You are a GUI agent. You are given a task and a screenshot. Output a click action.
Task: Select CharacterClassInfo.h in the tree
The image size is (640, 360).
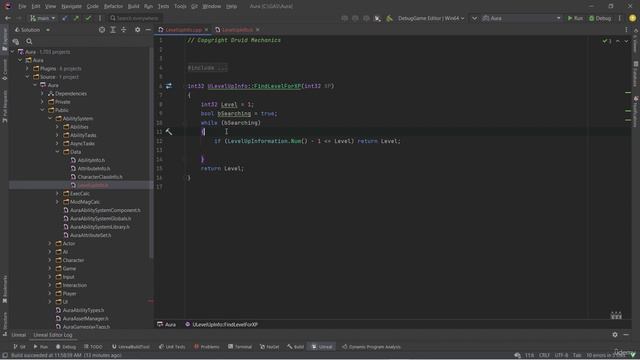[x=100, y=177]
